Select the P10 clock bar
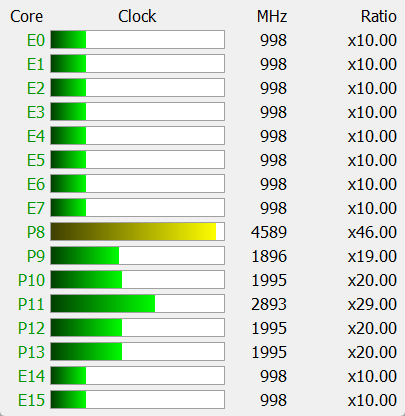Screen dimensions: 405x416 (x=137, y=280)
